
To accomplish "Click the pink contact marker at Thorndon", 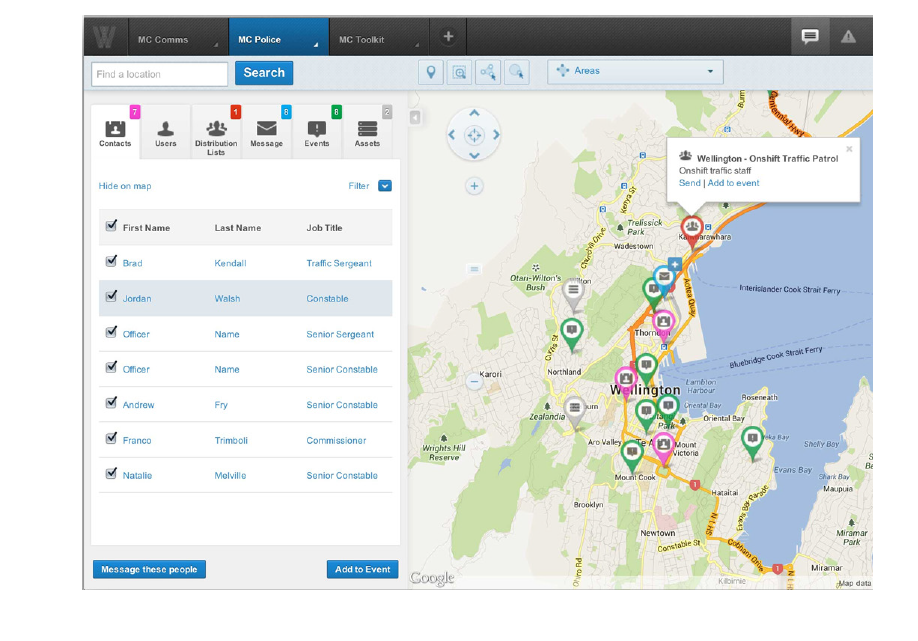I will (x=663, y=321).
